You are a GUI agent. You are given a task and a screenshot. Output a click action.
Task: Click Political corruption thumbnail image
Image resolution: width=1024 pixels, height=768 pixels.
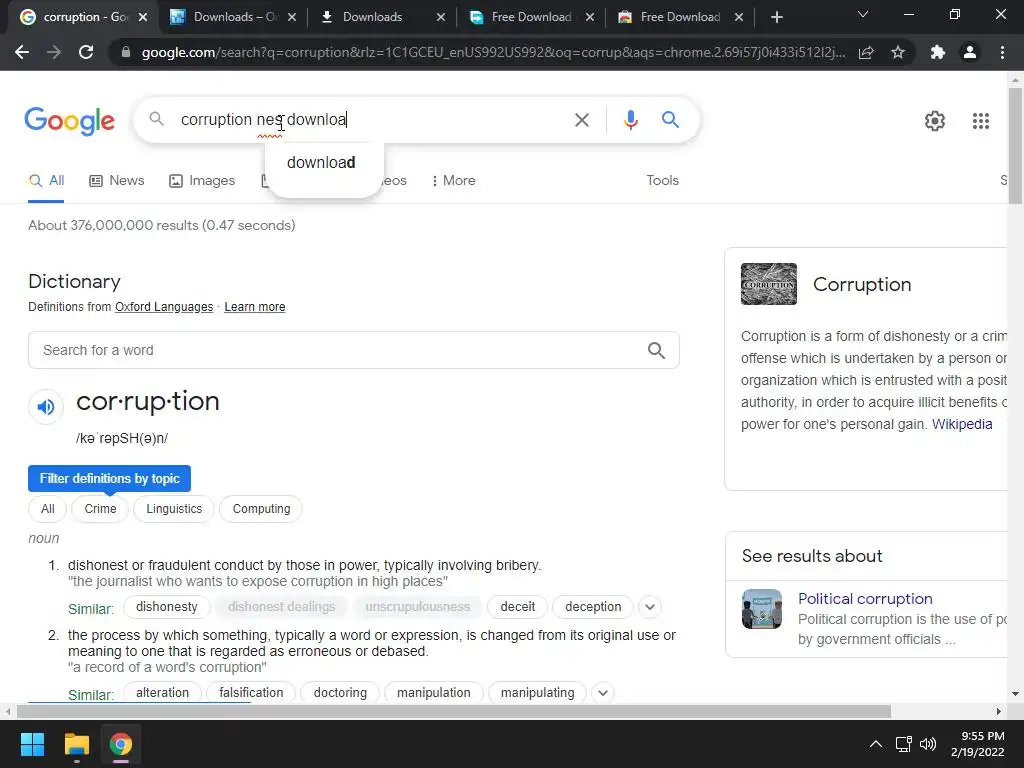coord(761,609)
